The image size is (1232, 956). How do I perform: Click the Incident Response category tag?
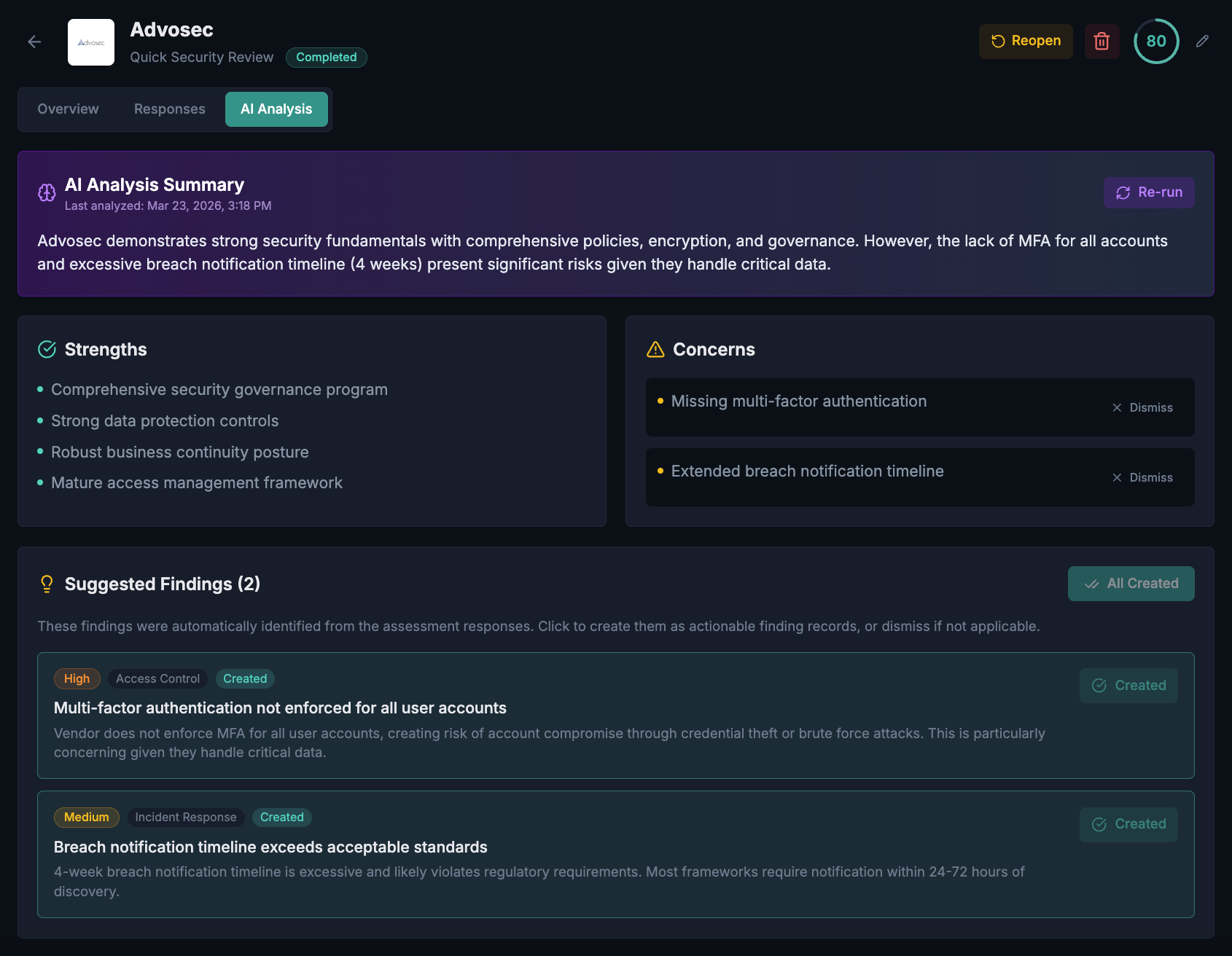185,817
